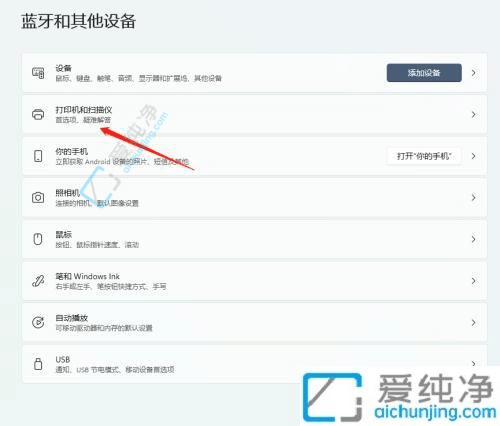The image size is (500, 426).
Task: Open the USB entry text
Action: [63, 359]
